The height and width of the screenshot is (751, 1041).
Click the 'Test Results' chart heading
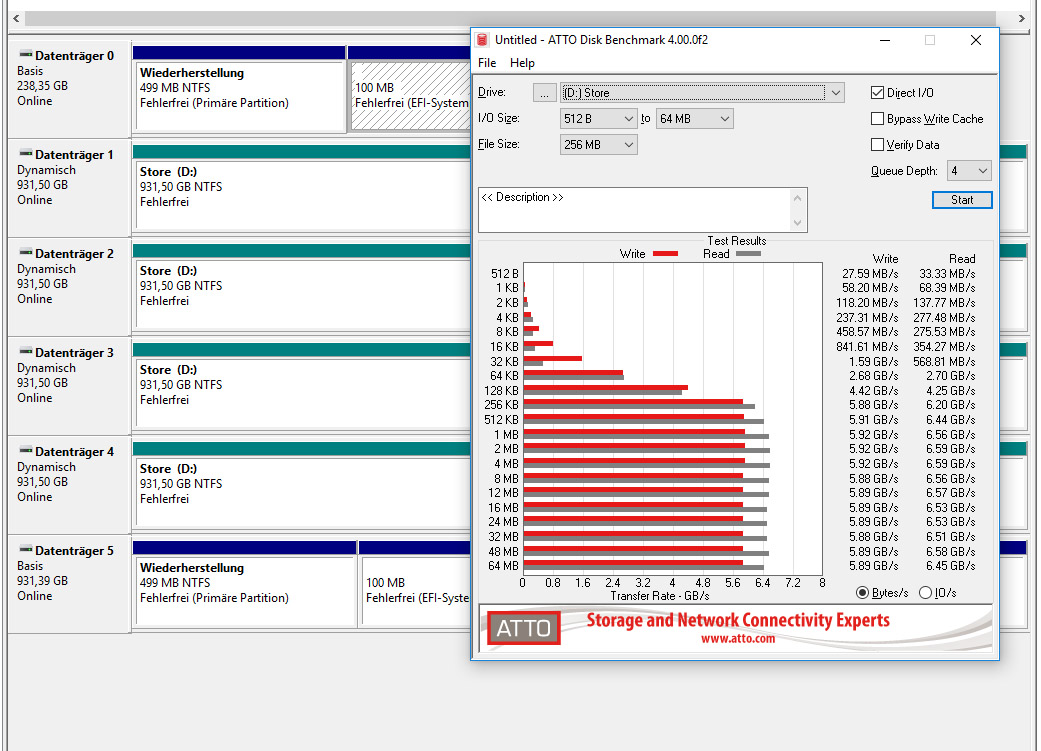tap(736, 240)
